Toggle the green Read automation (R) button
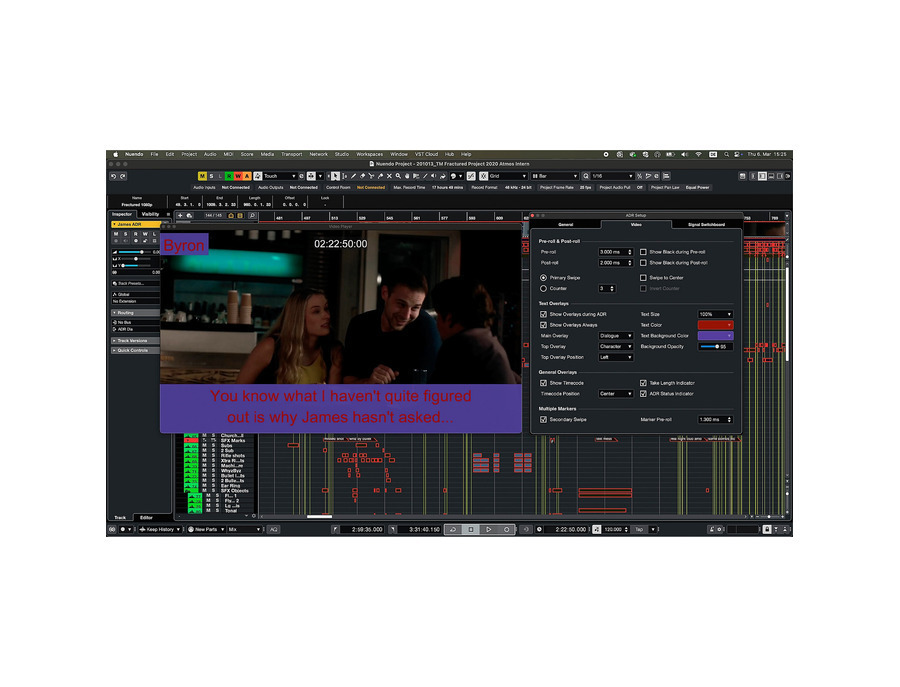The image size is (900, 687). pos(229,176)
